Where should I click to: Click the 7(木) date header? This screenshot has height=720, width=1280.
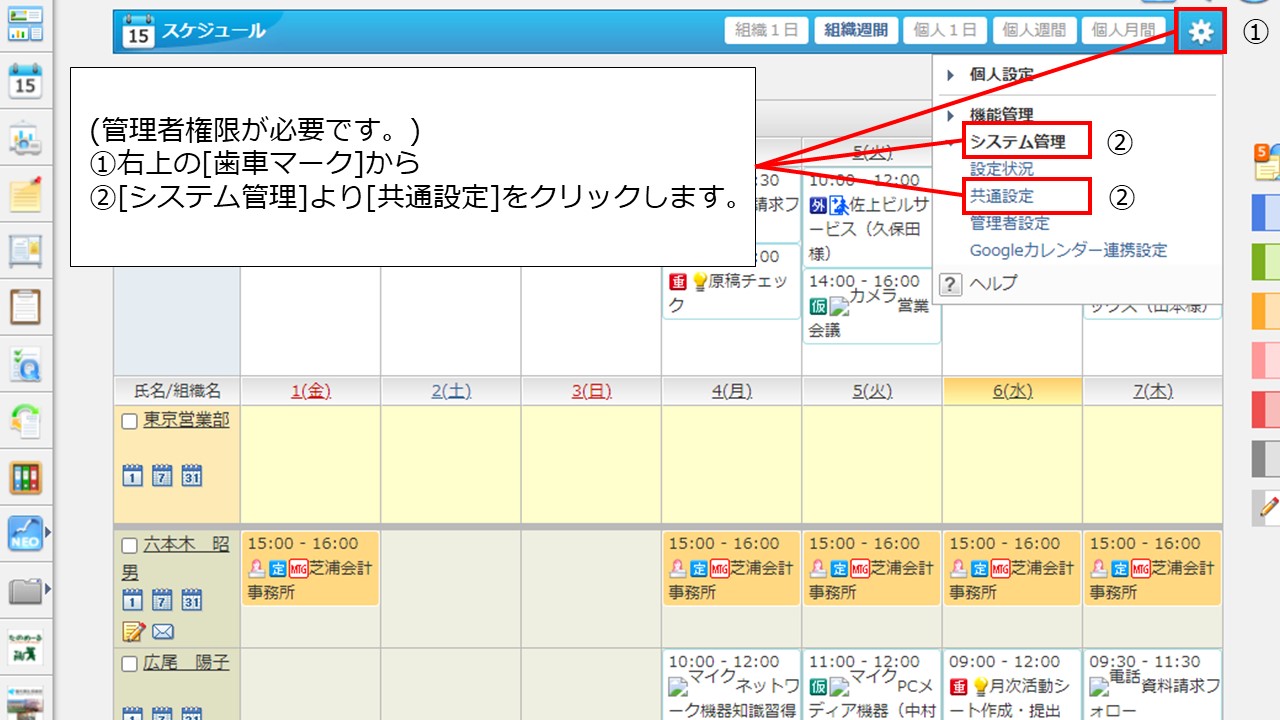point(1152,391)
